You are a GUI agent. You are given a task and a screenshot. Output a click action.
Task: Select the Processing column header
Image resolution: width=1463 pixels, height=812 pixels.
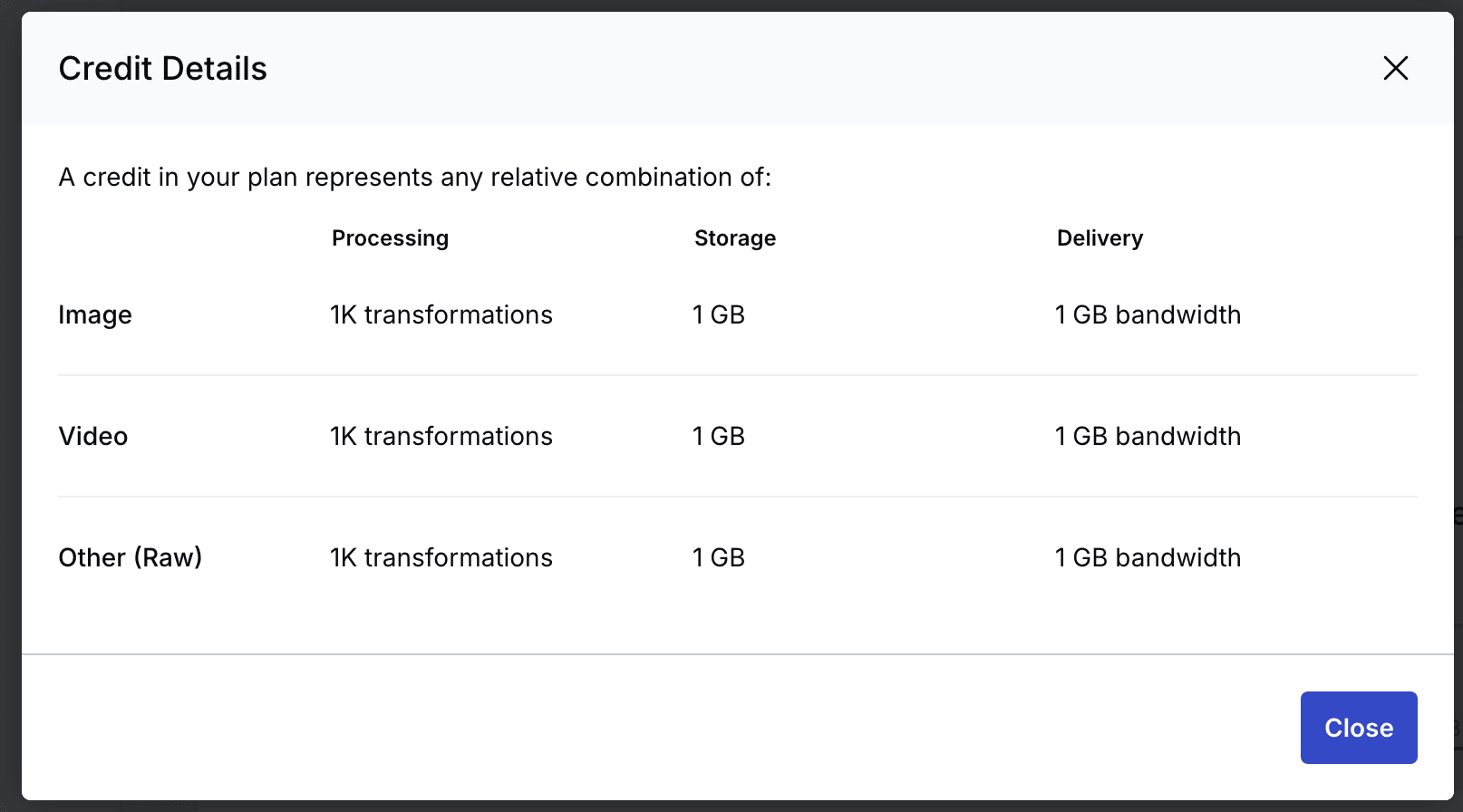pyautogui.click(x=390, y=238)
